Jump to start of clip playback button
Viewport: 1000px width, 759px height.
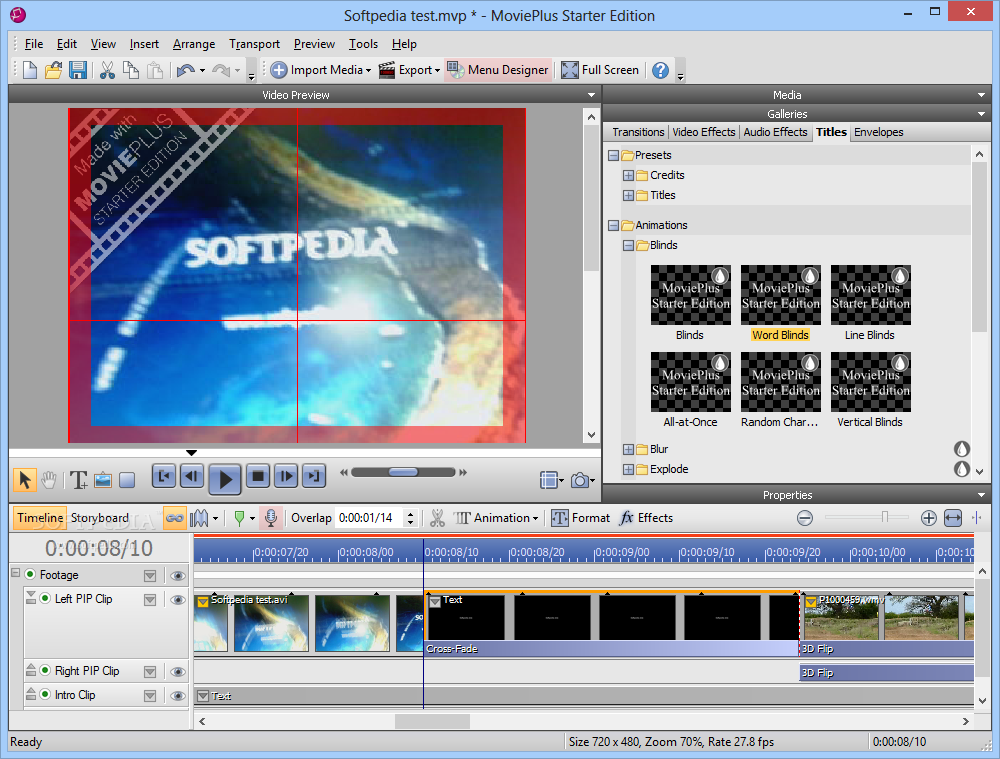[164, 476]
